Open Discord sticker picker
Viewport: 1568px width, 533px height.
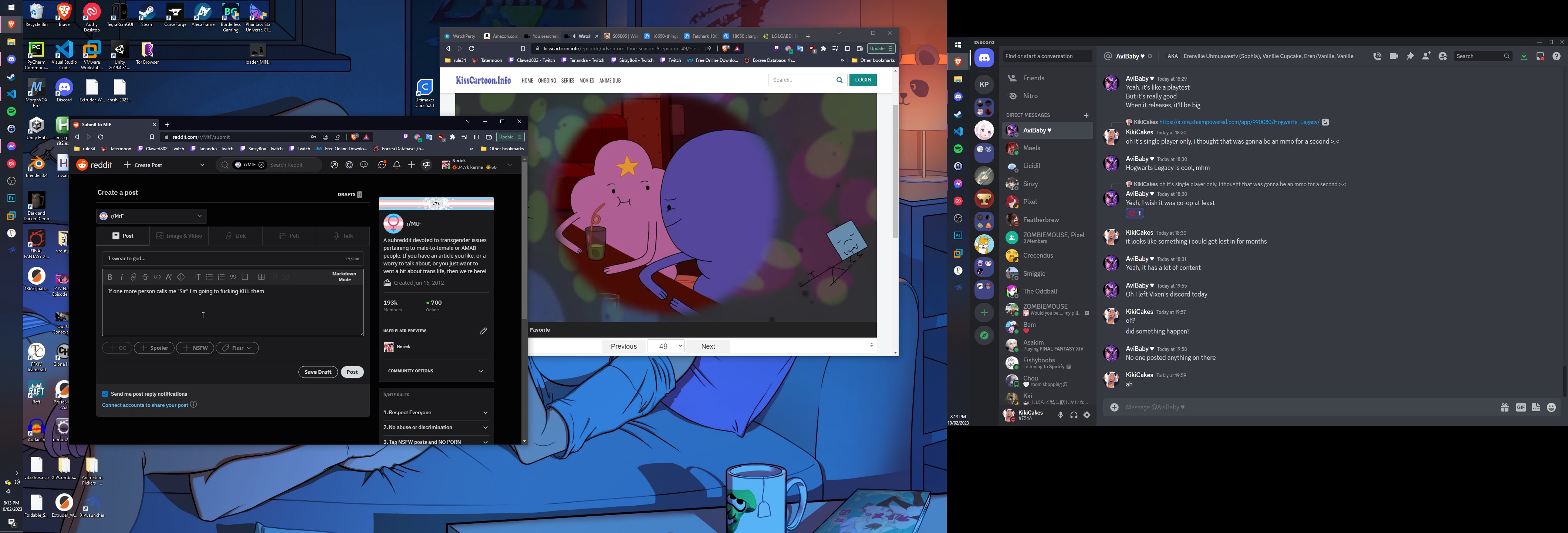1536,408
